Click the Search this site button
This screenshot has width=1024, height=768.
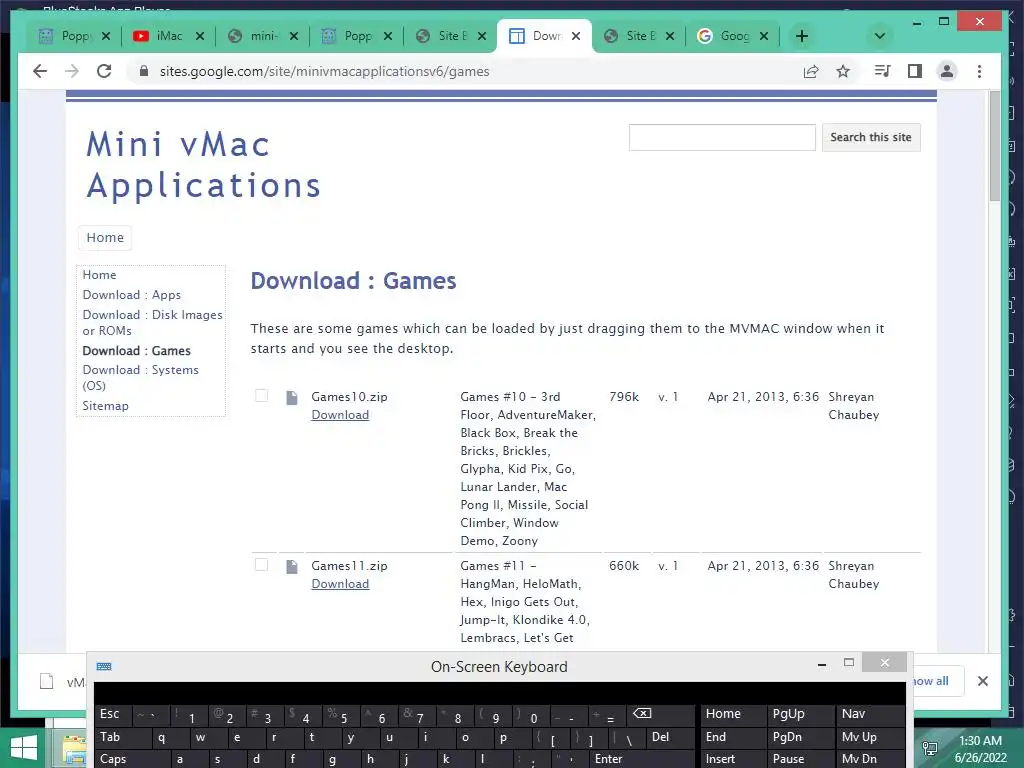click(x=871, y=137)
